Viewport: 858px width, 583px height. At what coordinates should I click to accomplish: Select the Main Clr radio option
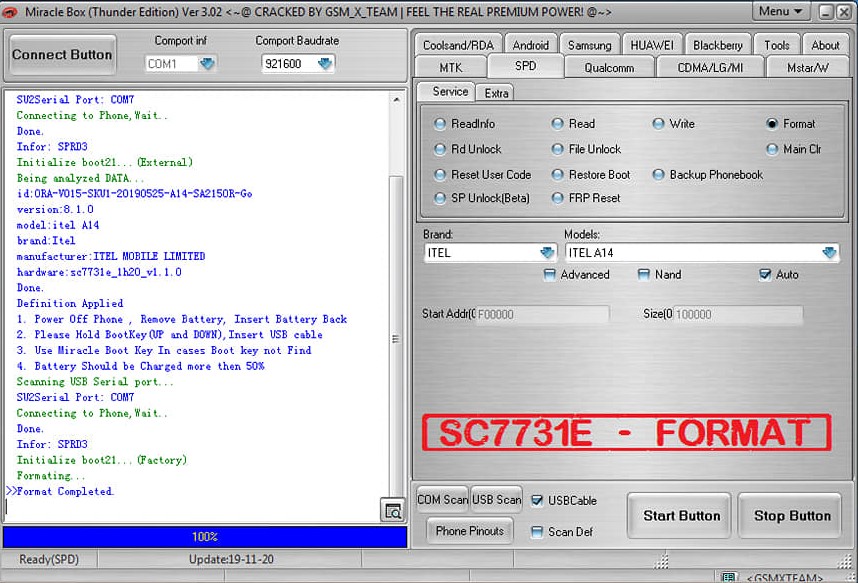(772, 149)
